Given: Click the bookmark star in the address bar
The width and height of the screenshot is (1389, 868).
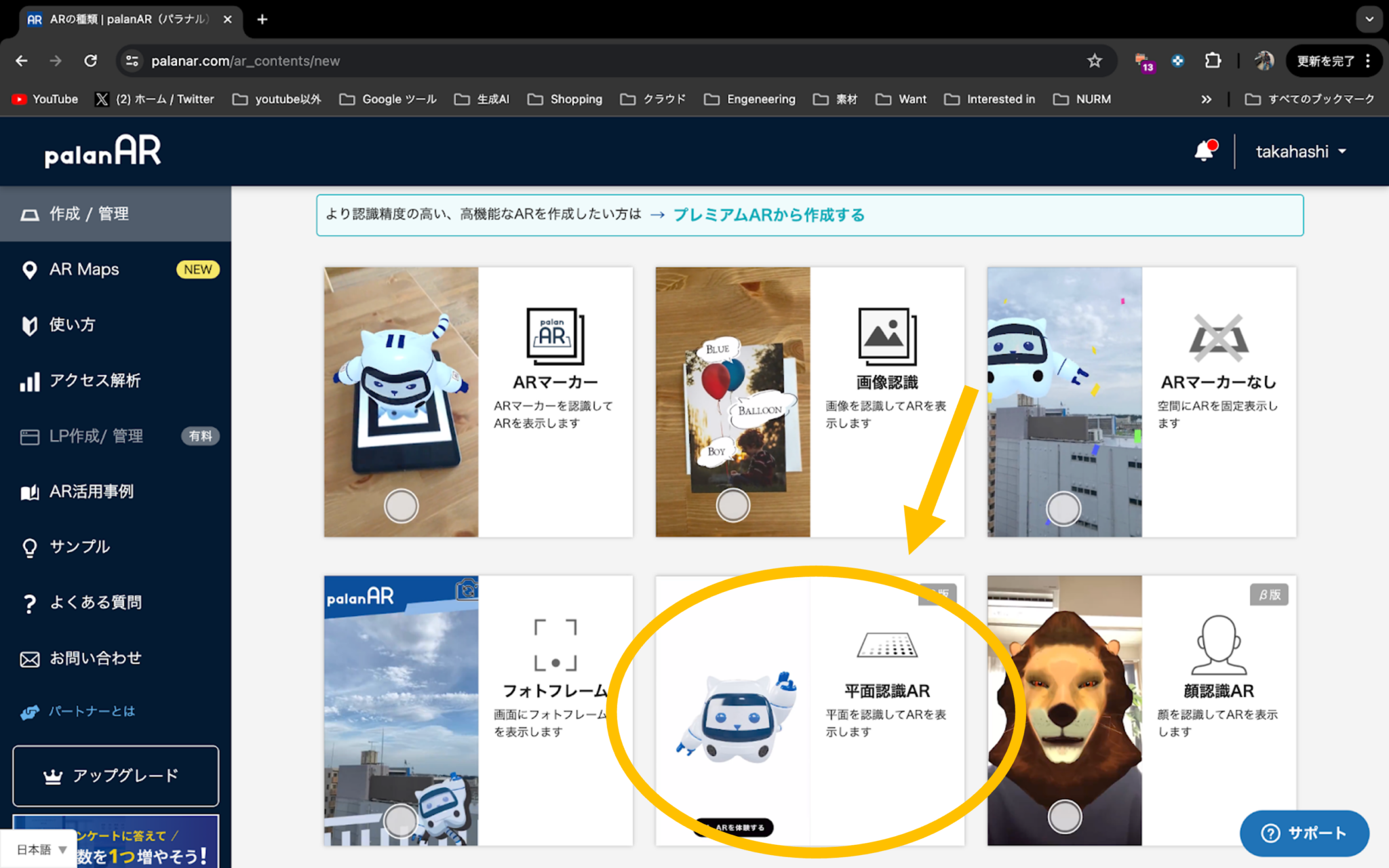Looking at the screenshot, I should 1094,60.
